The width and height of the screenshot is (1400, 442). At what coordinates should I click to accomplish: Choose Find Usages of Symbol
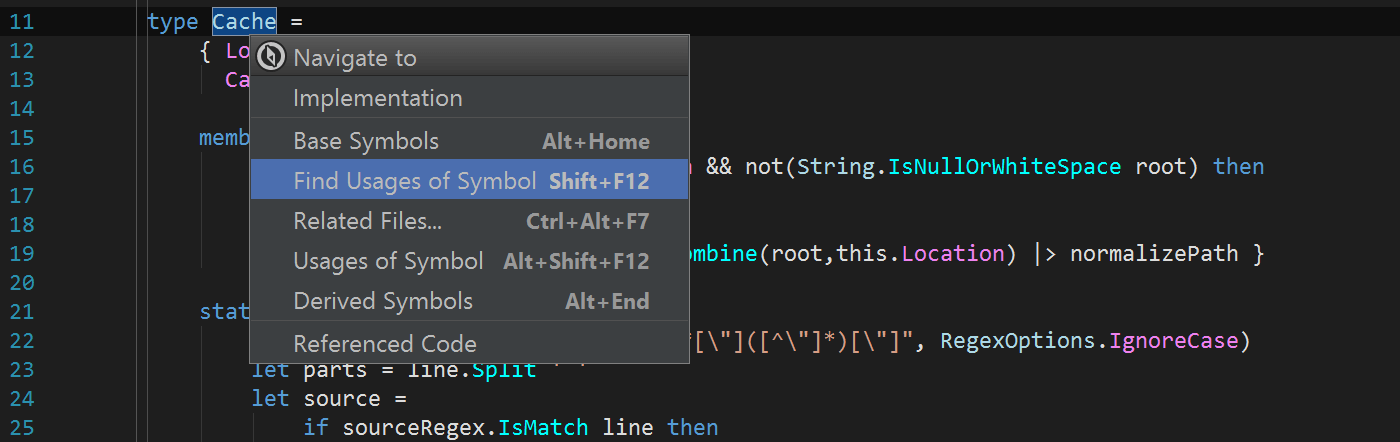(x=469, y=181)
